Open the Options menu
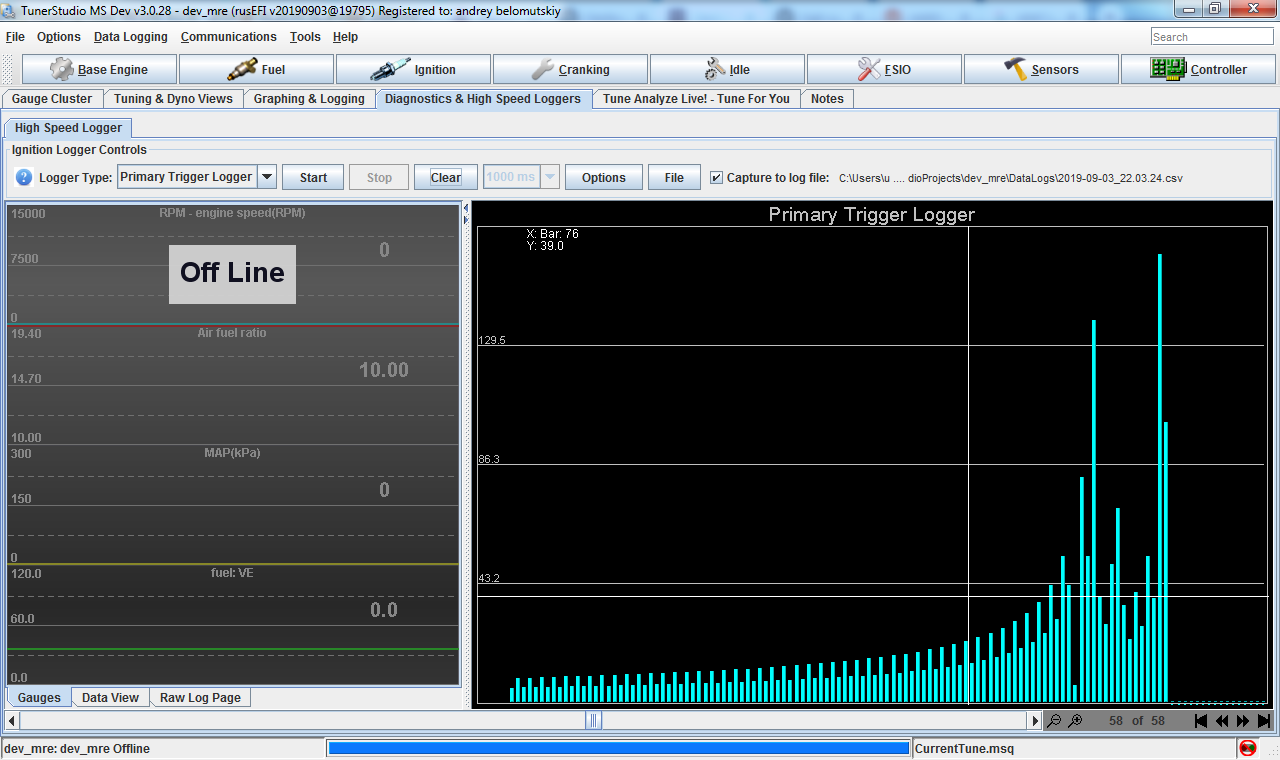This screenshot has width=1280, height=760. click(x=59, y=37)
